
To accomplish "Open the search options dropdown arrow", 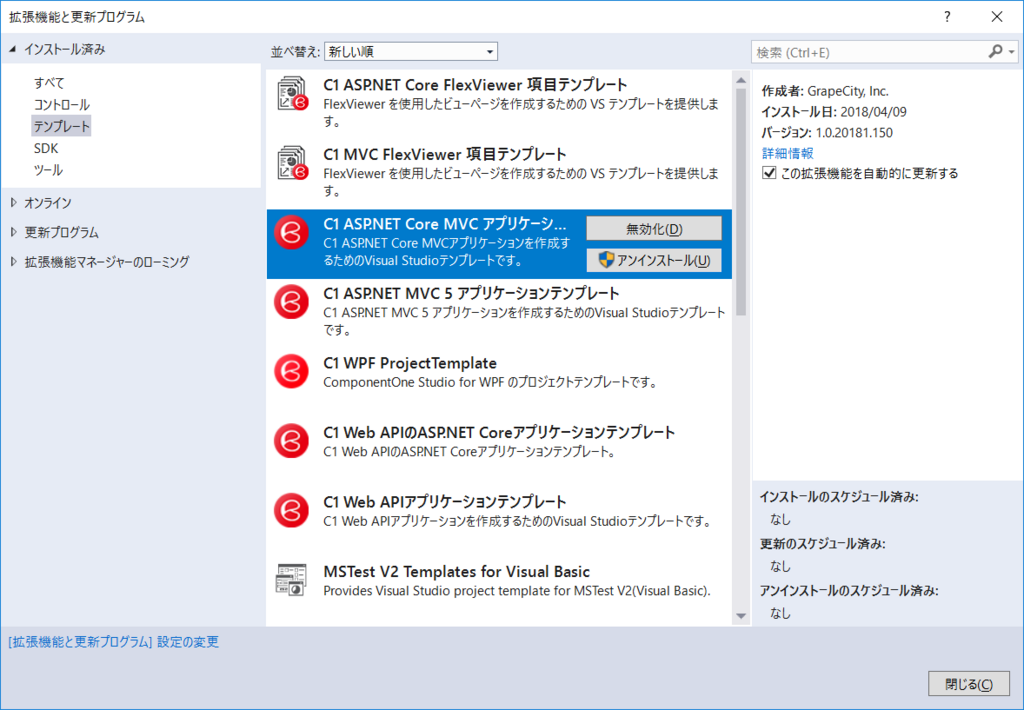I will pyautogui.click(x=1012, y=52).
